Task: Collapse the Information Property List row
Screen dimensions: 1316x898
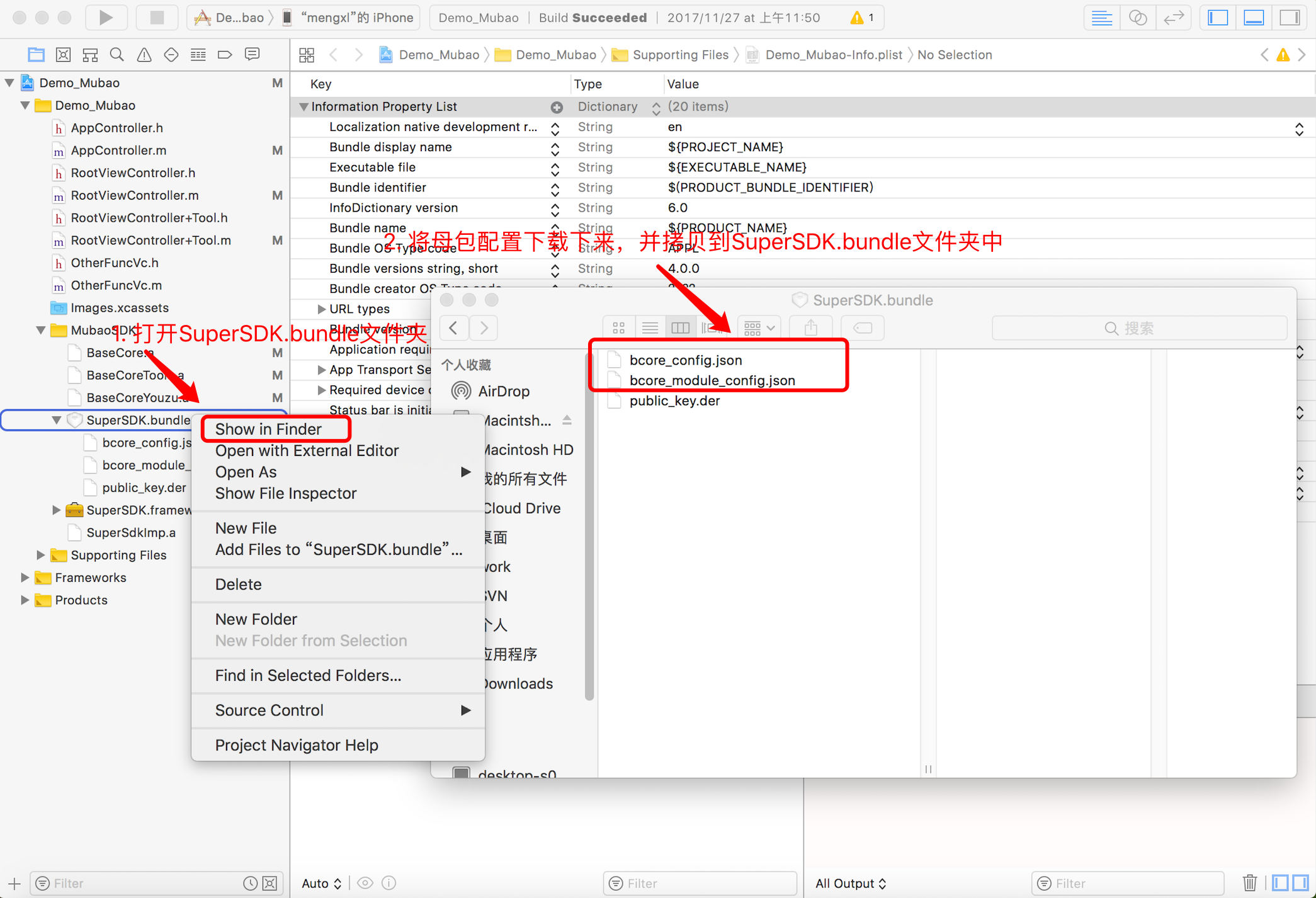Action: click(x=303, y=107)
